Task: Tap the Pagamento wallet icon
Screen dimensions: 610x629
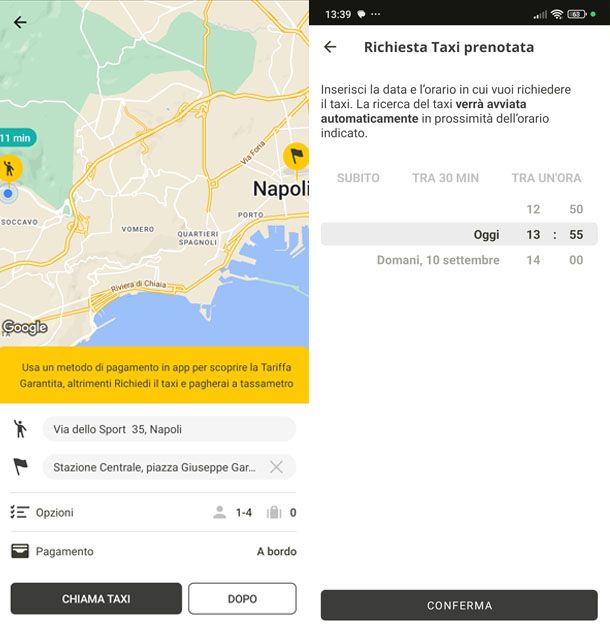Action: pos(20,551)
